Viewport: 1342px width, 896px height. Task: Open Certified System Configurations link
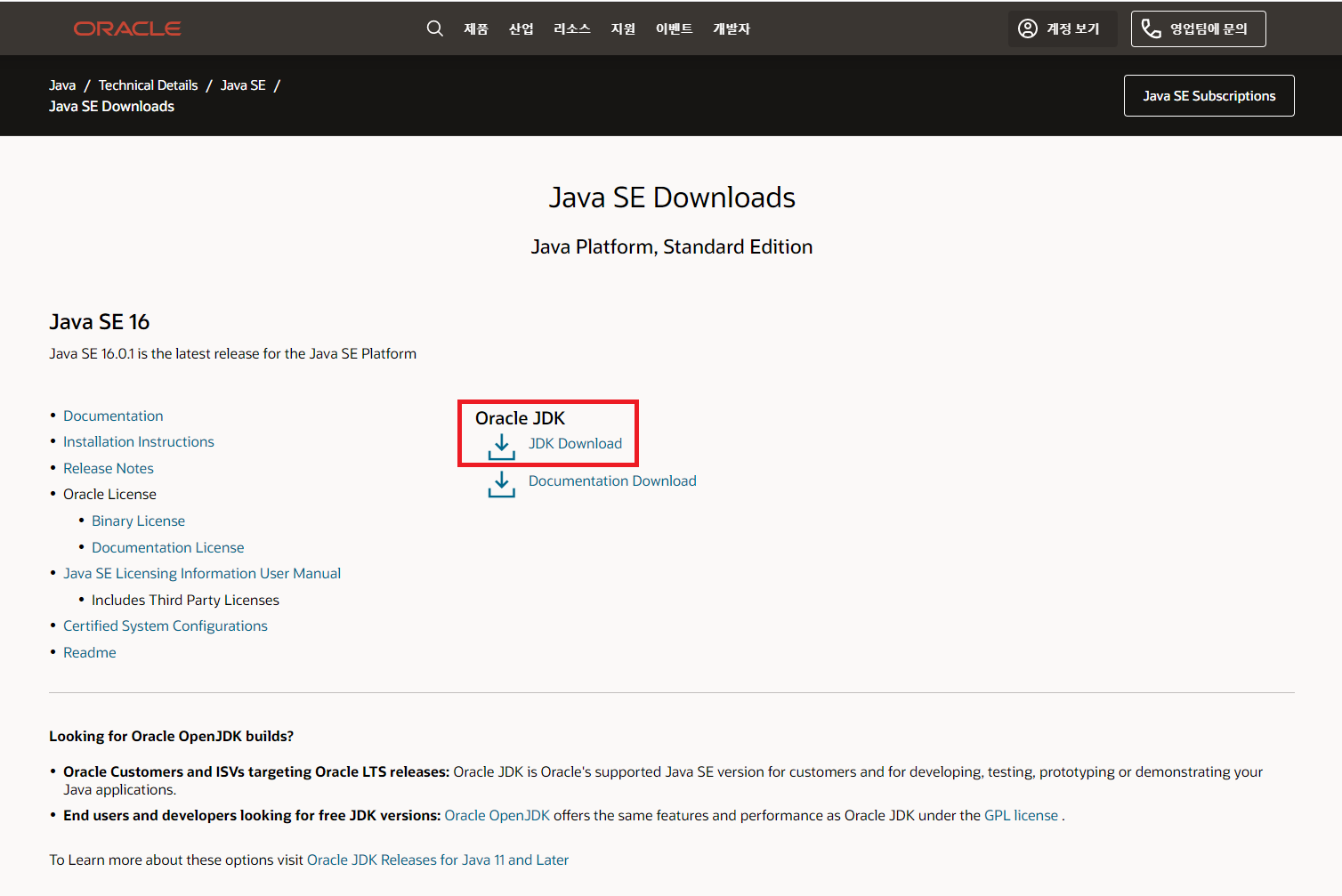coord(166,626)
